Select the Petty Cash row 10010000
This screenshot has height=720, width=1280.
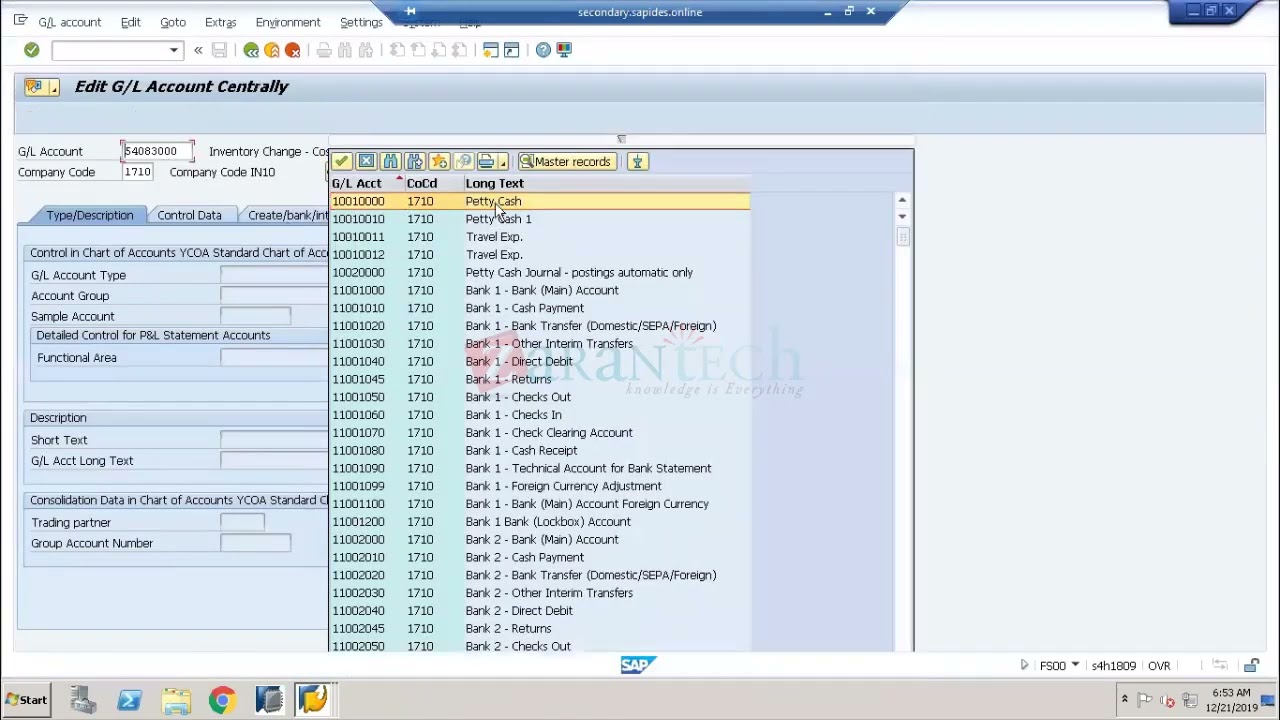click(x=540, y=201)
